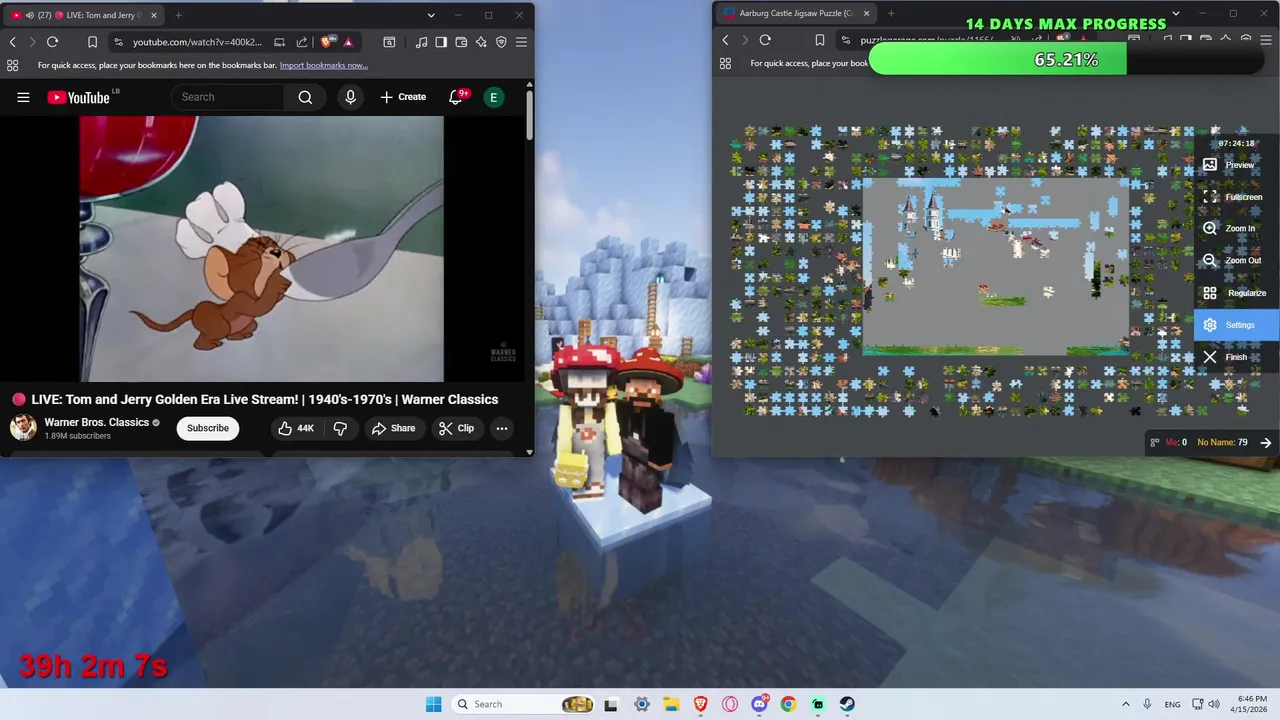Open the puzzle Settings
This screenshot has width=1280, height=720.
(x=1236, y=325)
